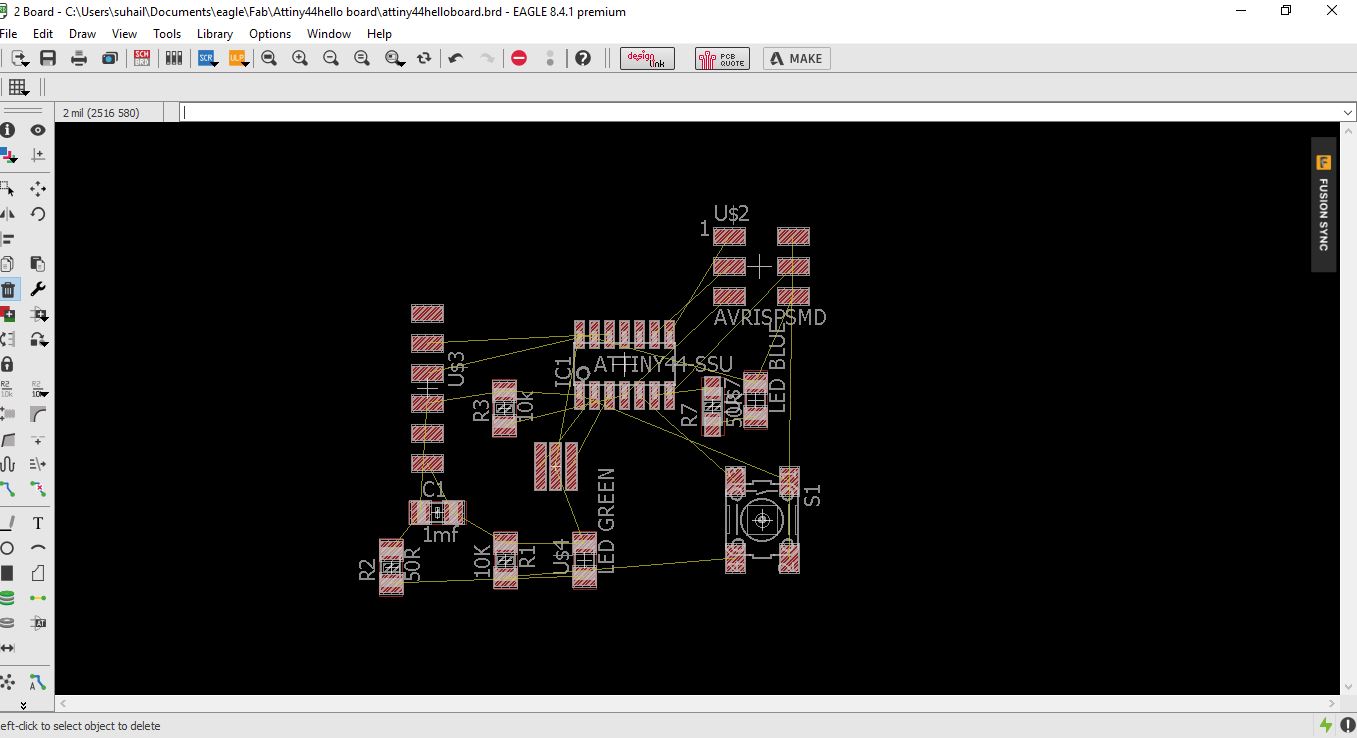1357x738 pixels.
Task: Select the filled Rectangle tool
Action: tap(7, 573)
